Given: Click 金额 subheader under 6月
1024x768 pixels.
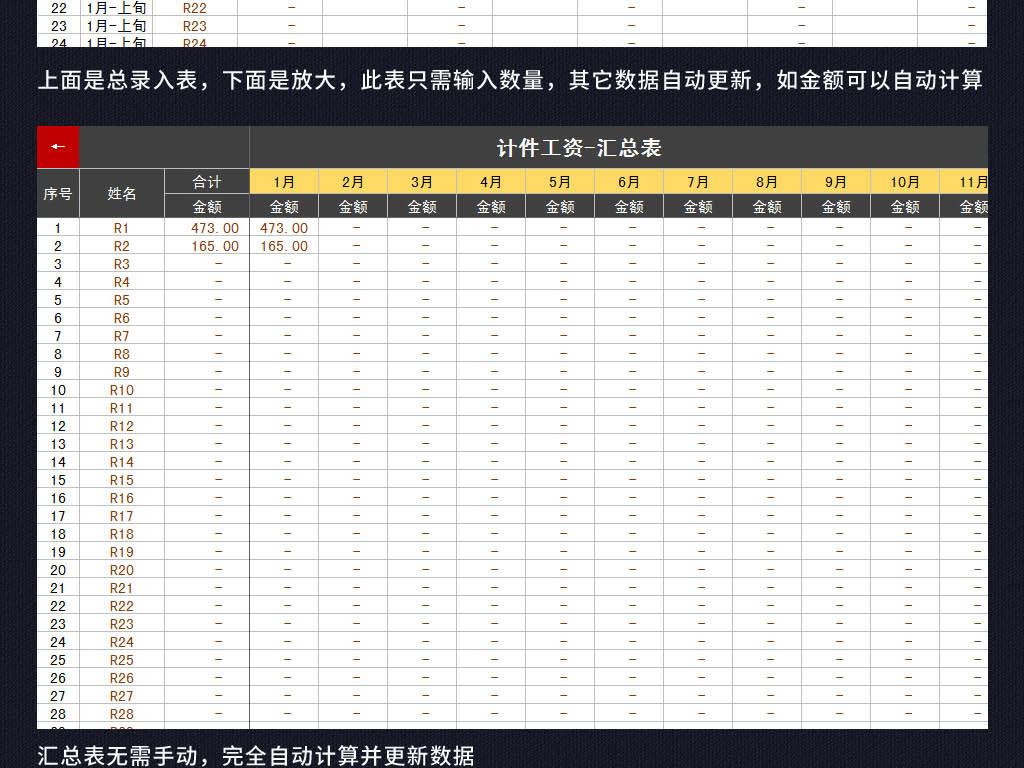Looking at the screenshot, I should point(629,206).
